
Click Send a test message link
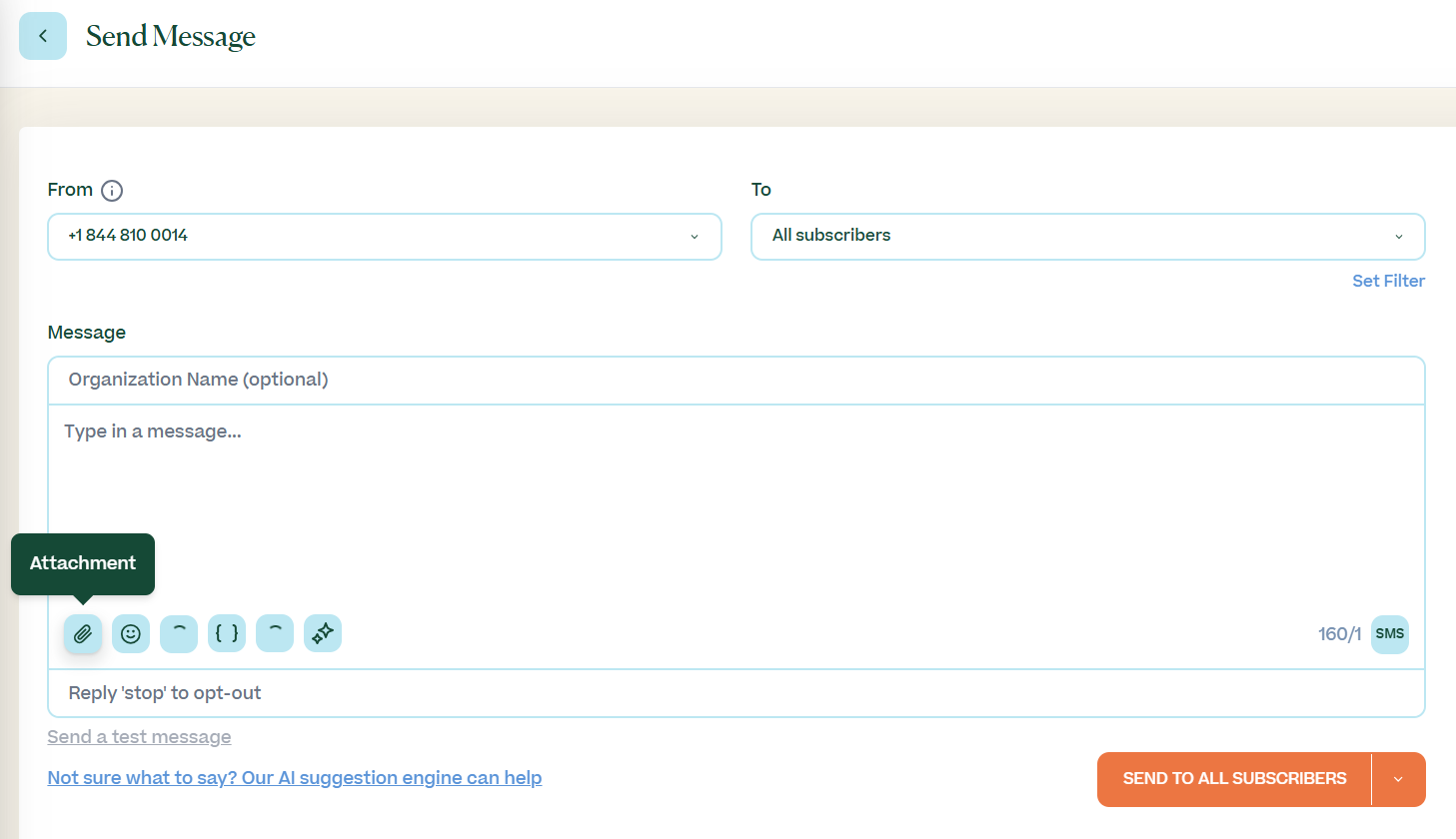click(x=139, y=737)
